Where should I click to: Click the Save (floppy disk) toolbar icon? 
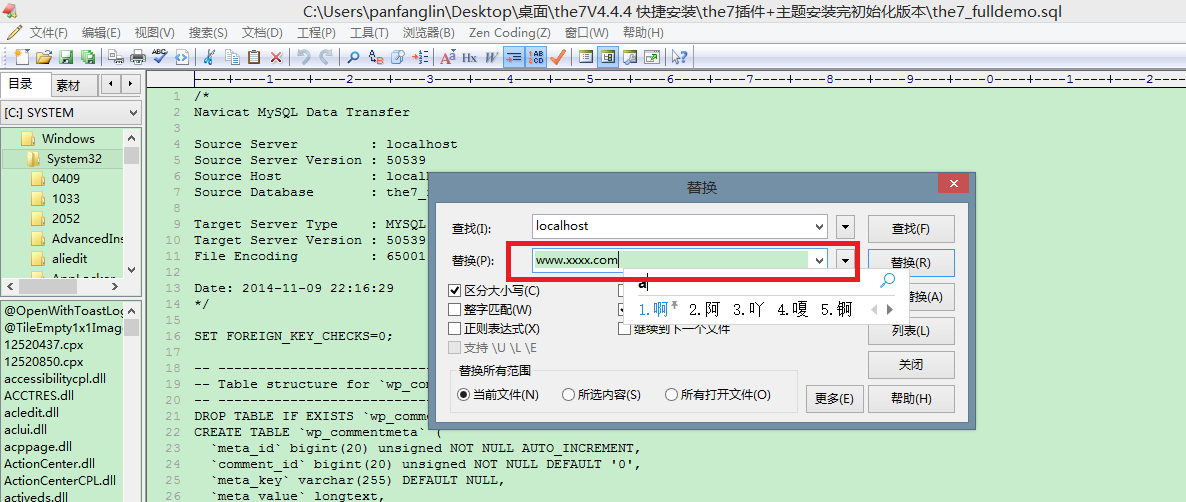point(66,57)
